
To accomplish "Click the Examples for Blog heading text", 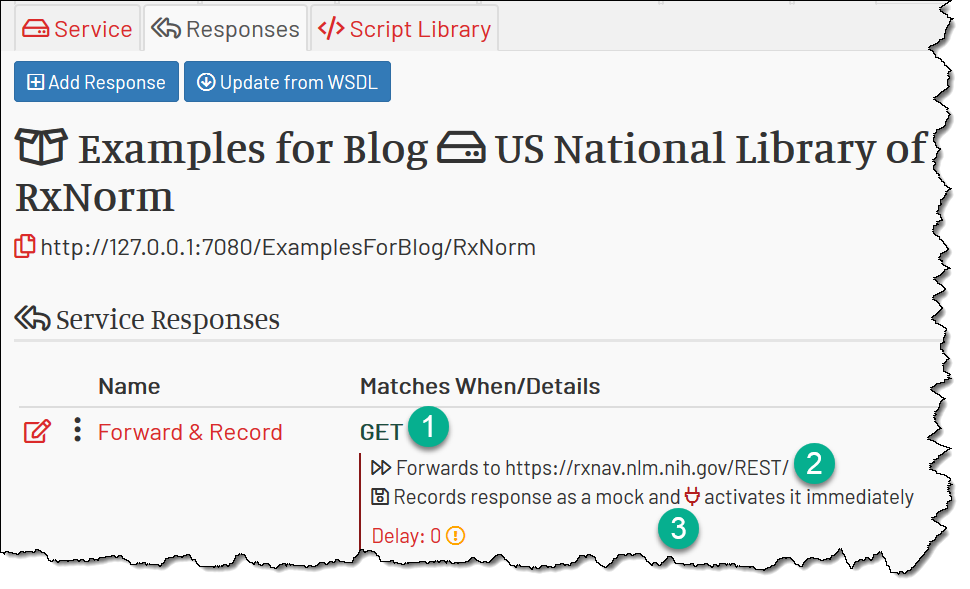I will [254, 149].
